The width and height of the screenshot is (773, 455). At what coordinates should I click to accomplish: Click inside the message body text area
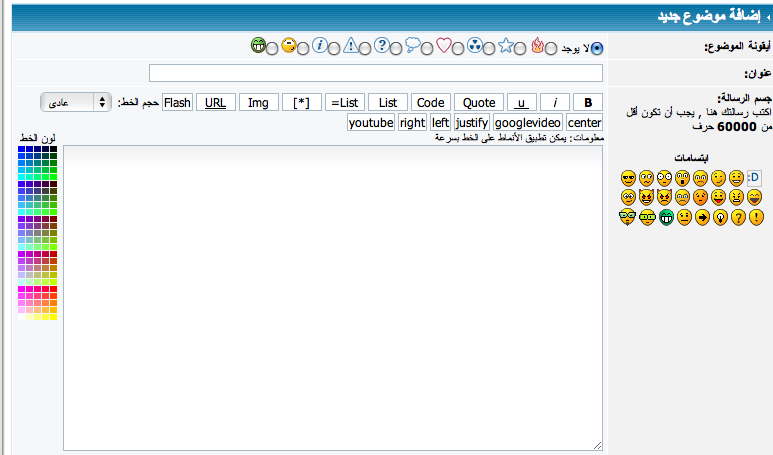click(x=333, y=297)
